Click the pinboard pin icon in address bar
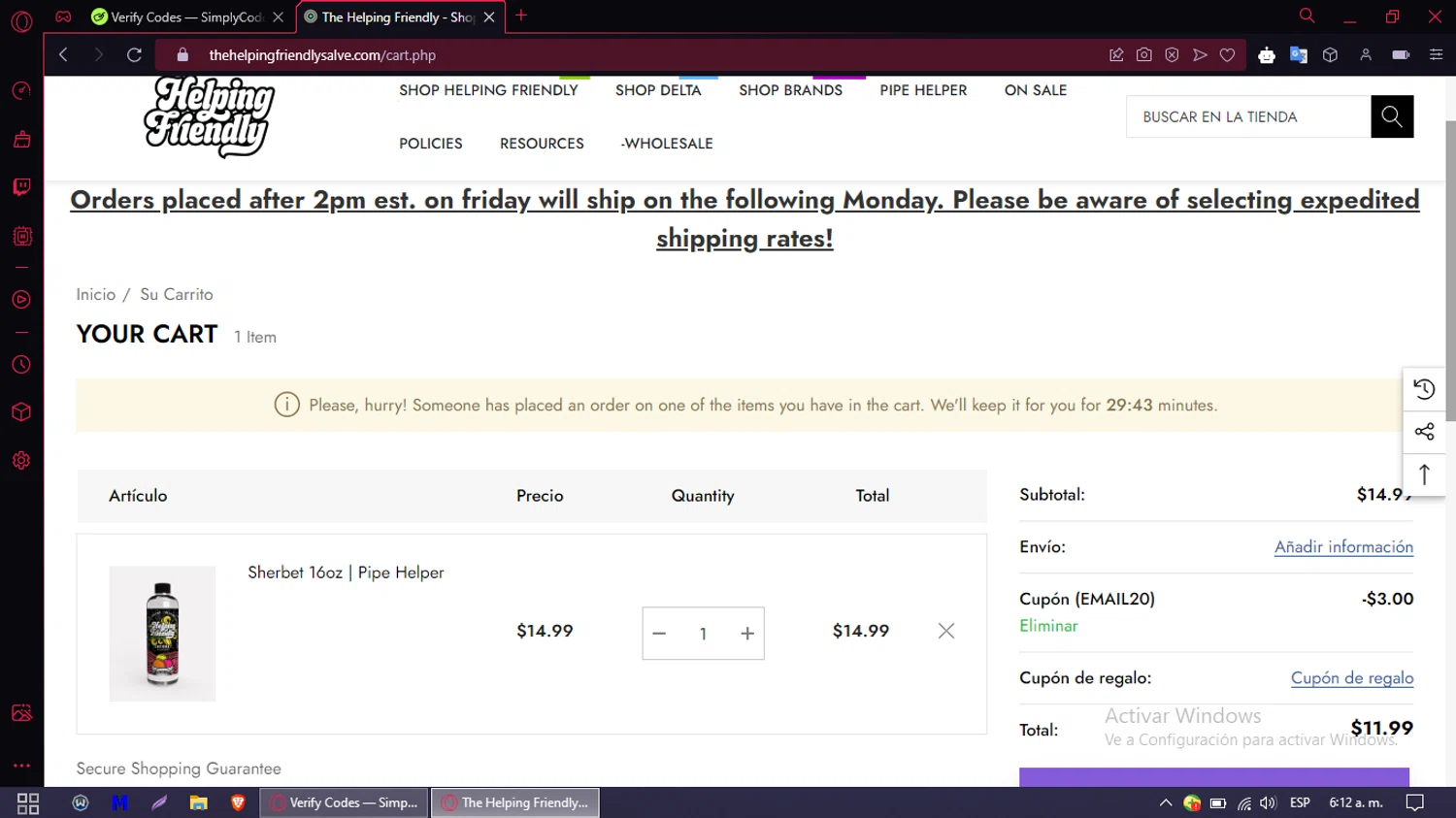Viewport: 1456px width, 818px height. click(1116, 55)
